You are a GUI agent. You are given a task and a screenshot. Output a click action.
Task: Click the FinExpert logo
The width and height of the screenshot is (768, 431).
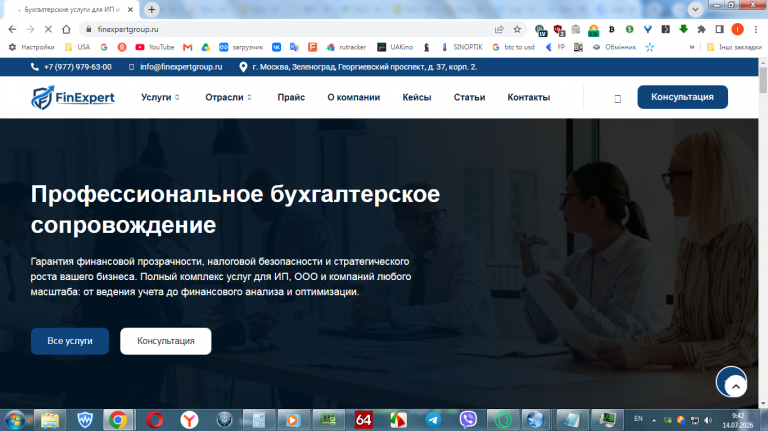coord(73,97)
